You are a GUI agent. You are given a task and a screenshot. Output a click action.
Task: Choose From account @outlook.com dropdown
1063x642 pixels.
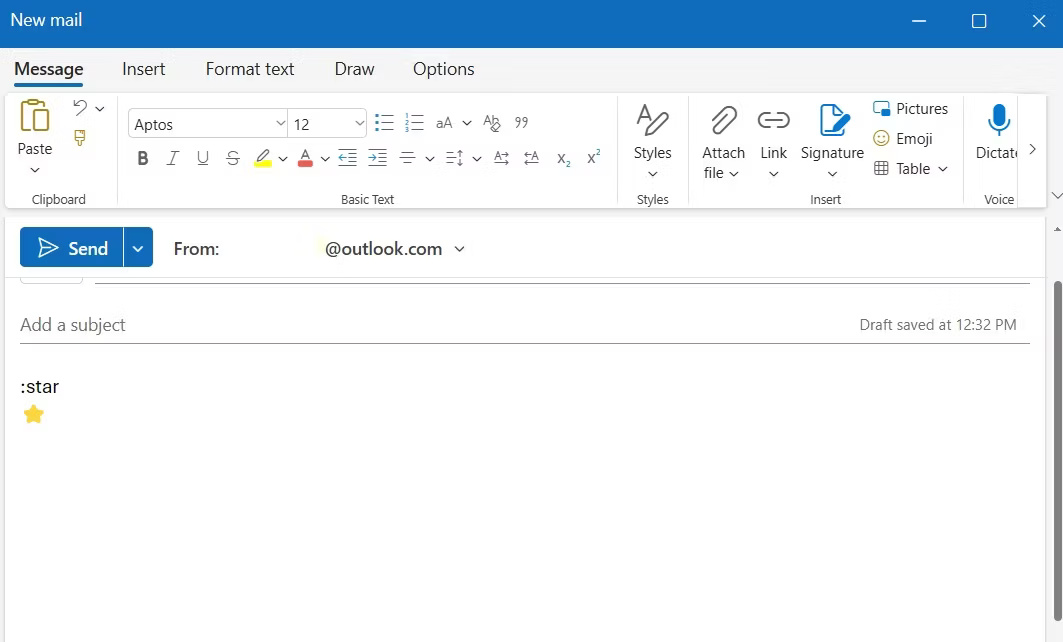tap(395, 249)
